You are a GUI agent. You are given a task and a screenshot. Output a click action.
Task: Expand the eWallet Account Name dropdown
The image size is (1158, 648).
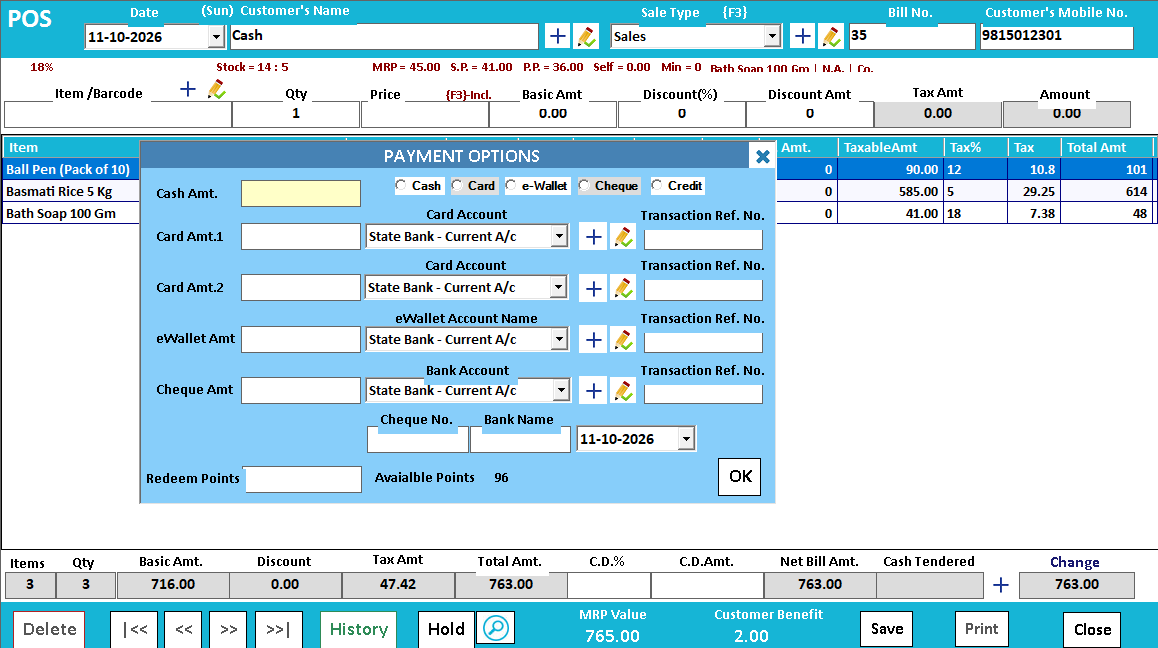[559, 339]
